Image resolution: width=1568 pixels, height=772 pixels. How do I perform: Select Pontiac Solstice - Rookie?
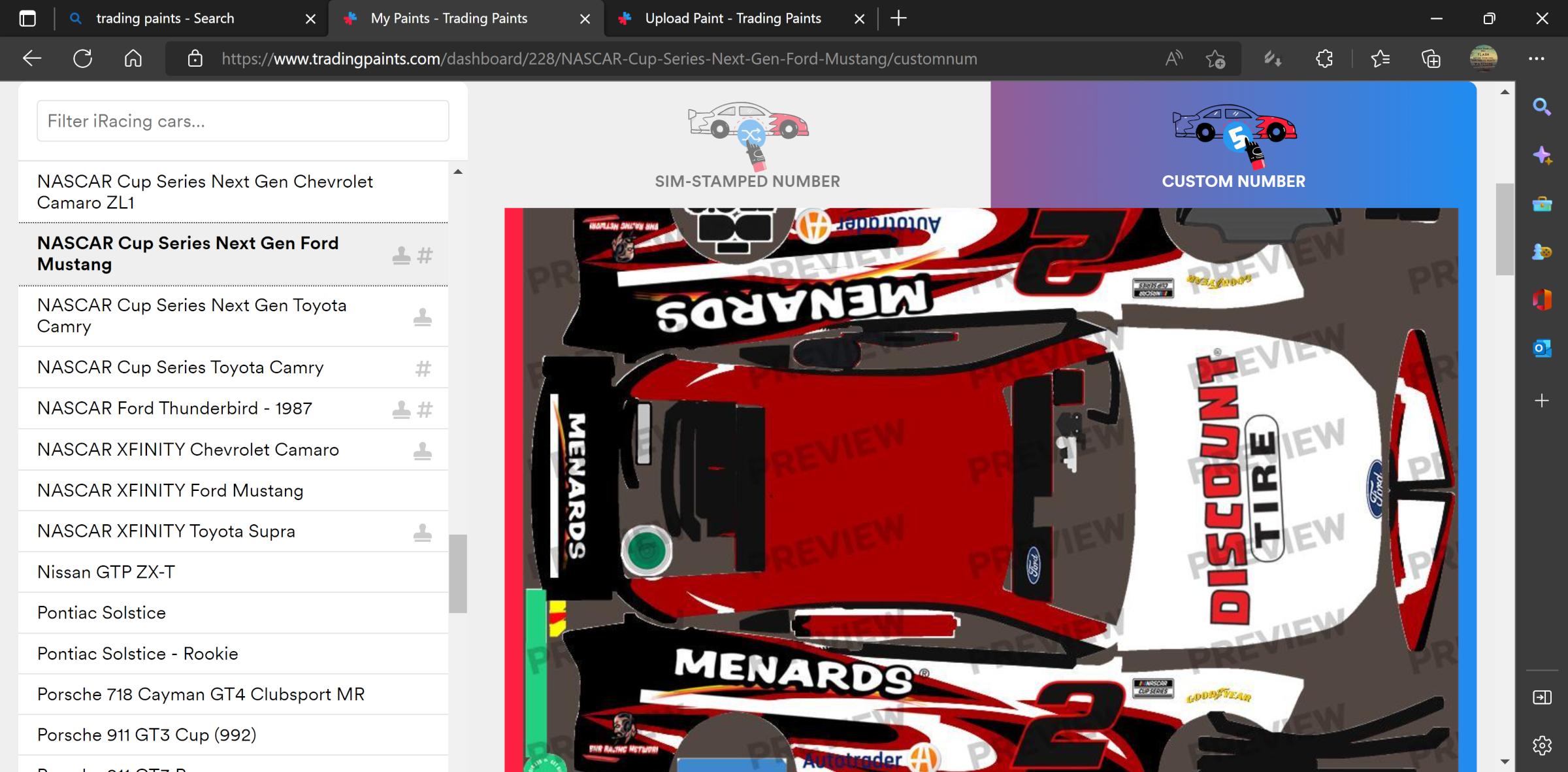click(233, 654)
